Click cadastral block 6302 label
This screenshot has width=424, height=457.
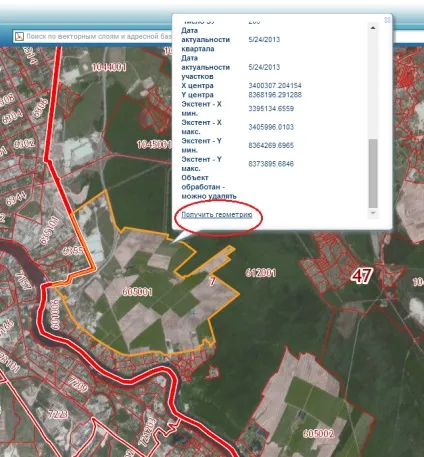click(24, 144)
